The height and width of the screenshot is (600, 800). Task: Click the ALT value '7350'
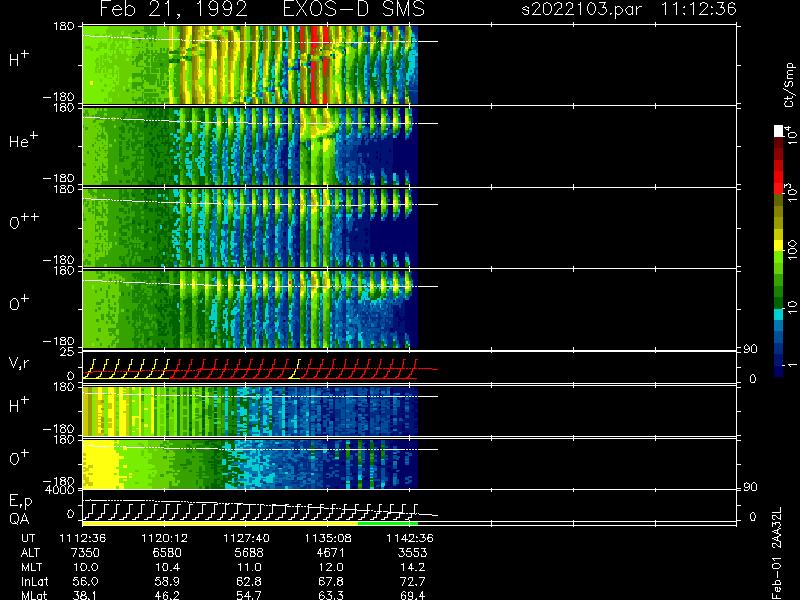[x=86, y=553]
